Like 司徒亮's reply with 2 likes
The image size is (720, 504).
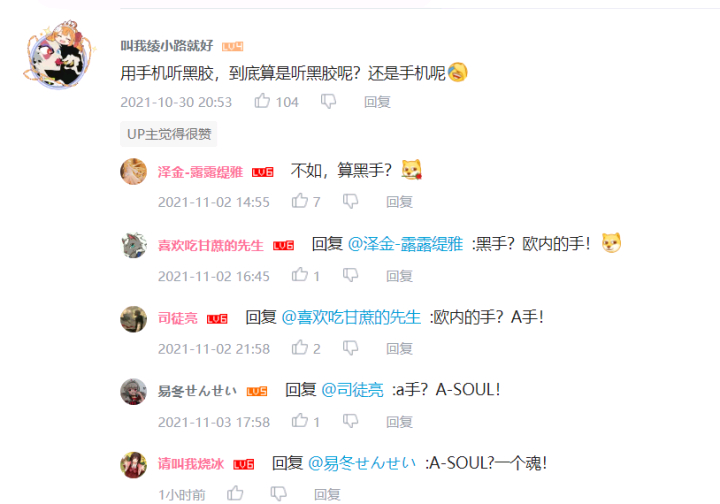(x=299, y=347)
